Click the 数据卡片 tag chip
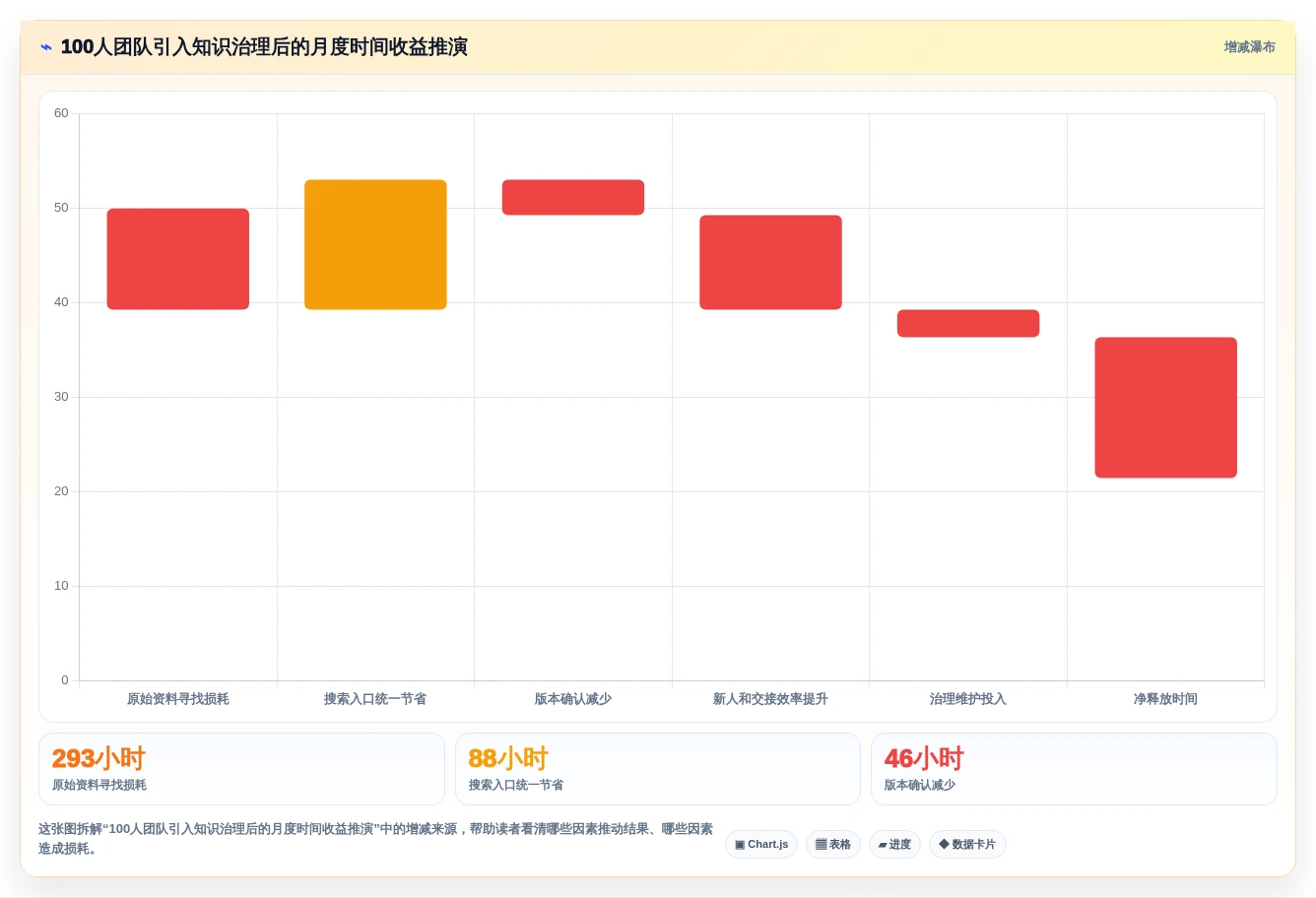 [967, 845]
